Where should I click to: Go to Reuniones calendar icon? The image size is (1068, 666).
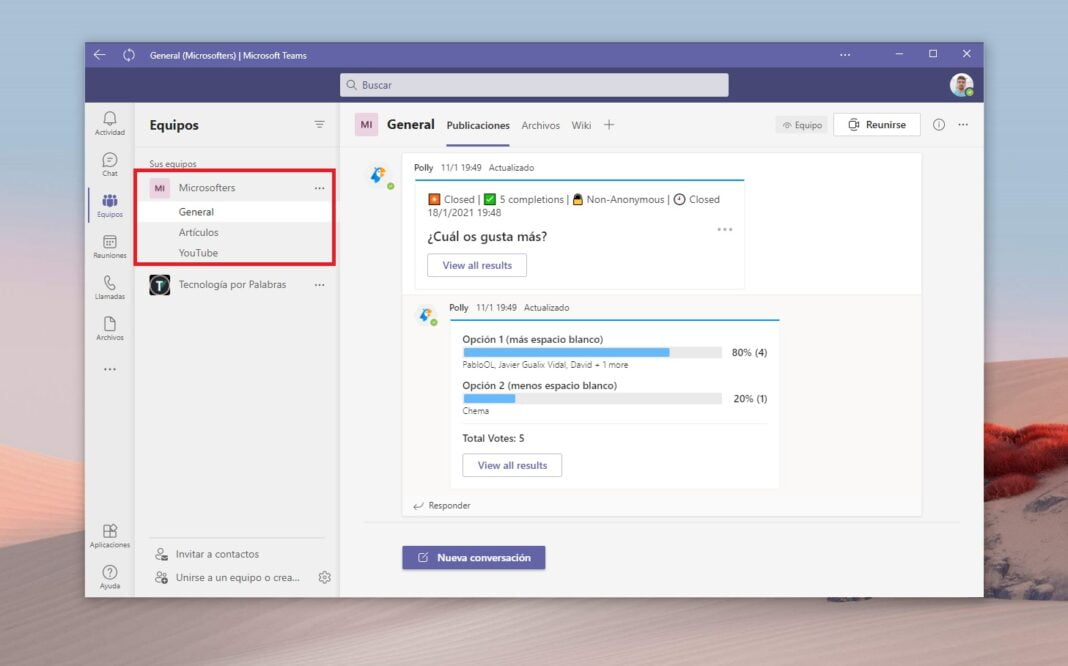click(x=110, y=245)
